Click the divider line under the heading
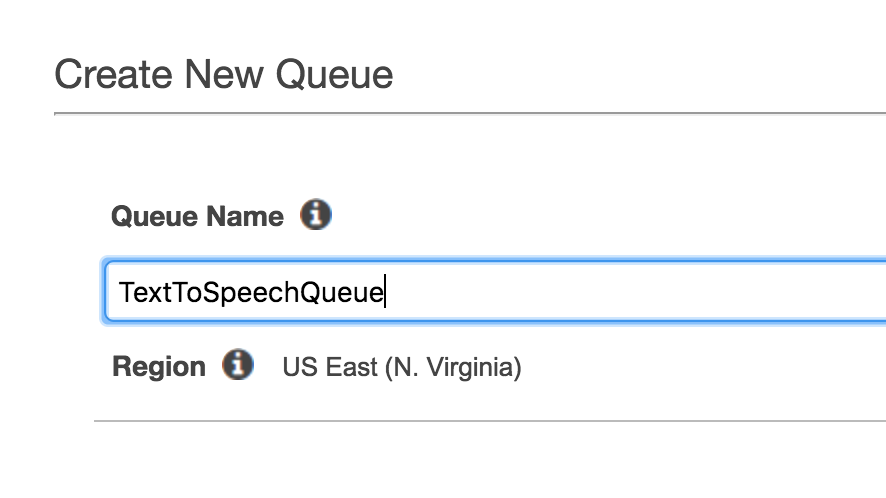This screenshot has width=886, height=498. coord(470,114)
